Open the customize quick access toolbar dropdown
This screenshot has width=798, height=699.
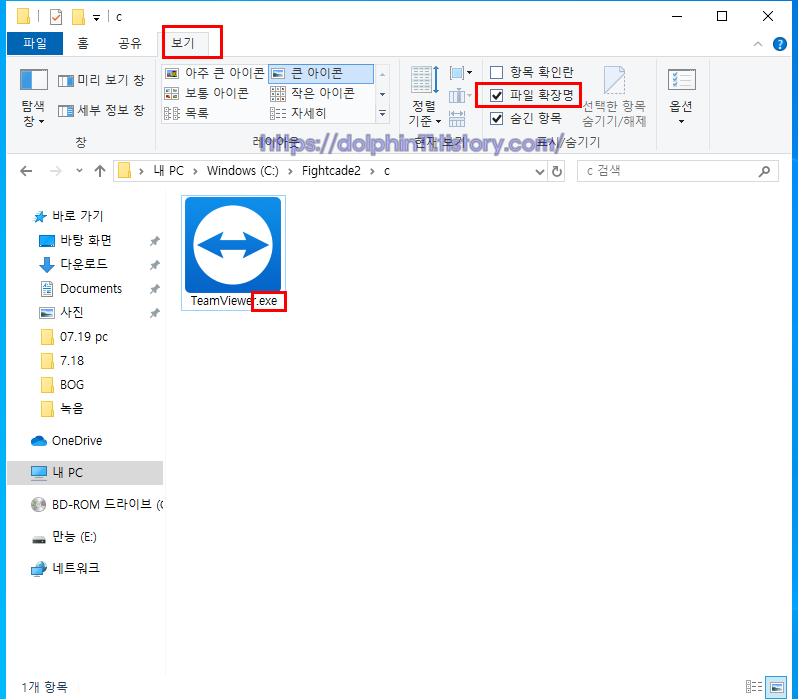pyautogui.click(x=96, y=18)
